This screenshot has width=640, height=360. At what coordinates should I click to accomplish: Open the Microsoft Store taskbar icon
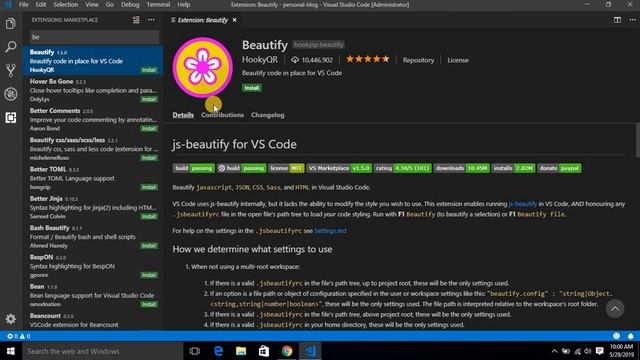click(x=264, y=351)
